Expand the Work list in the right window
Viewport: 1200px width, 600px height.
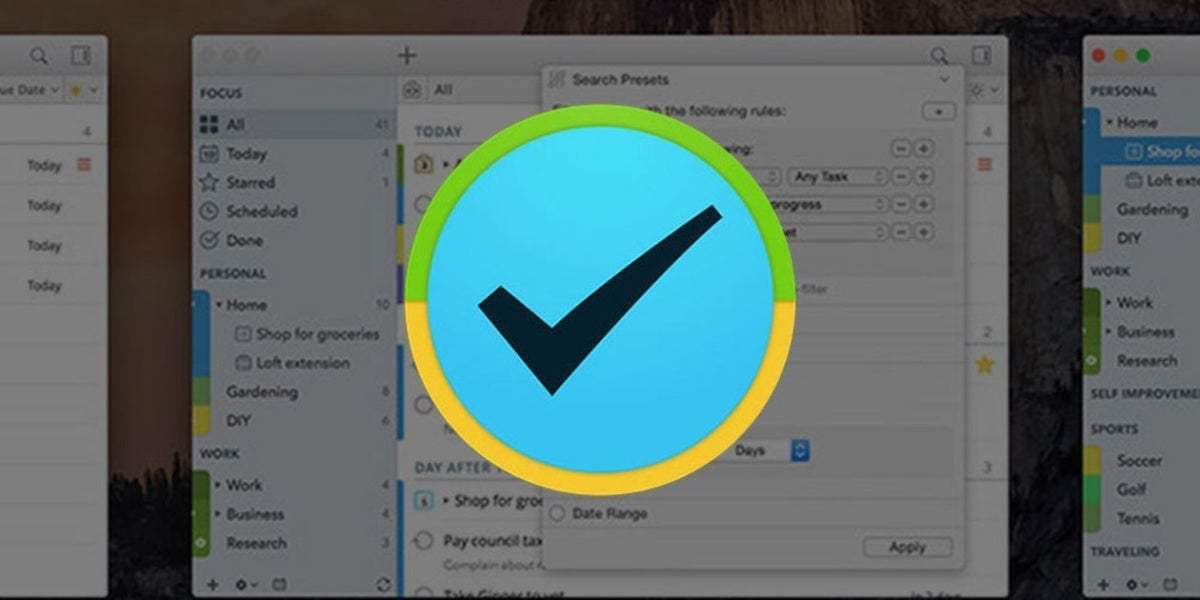pyautogui.click(x=1109, y=302)
